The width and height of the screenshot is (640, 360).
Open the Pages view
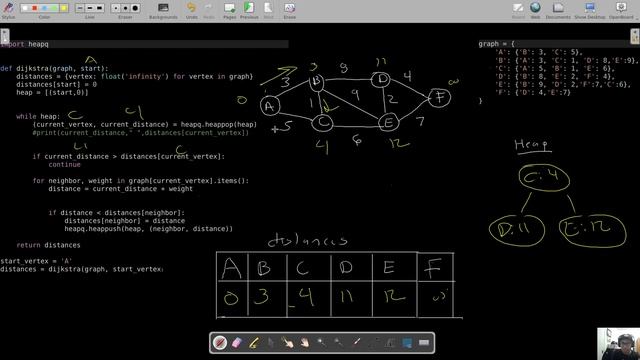tap(229, 10)
